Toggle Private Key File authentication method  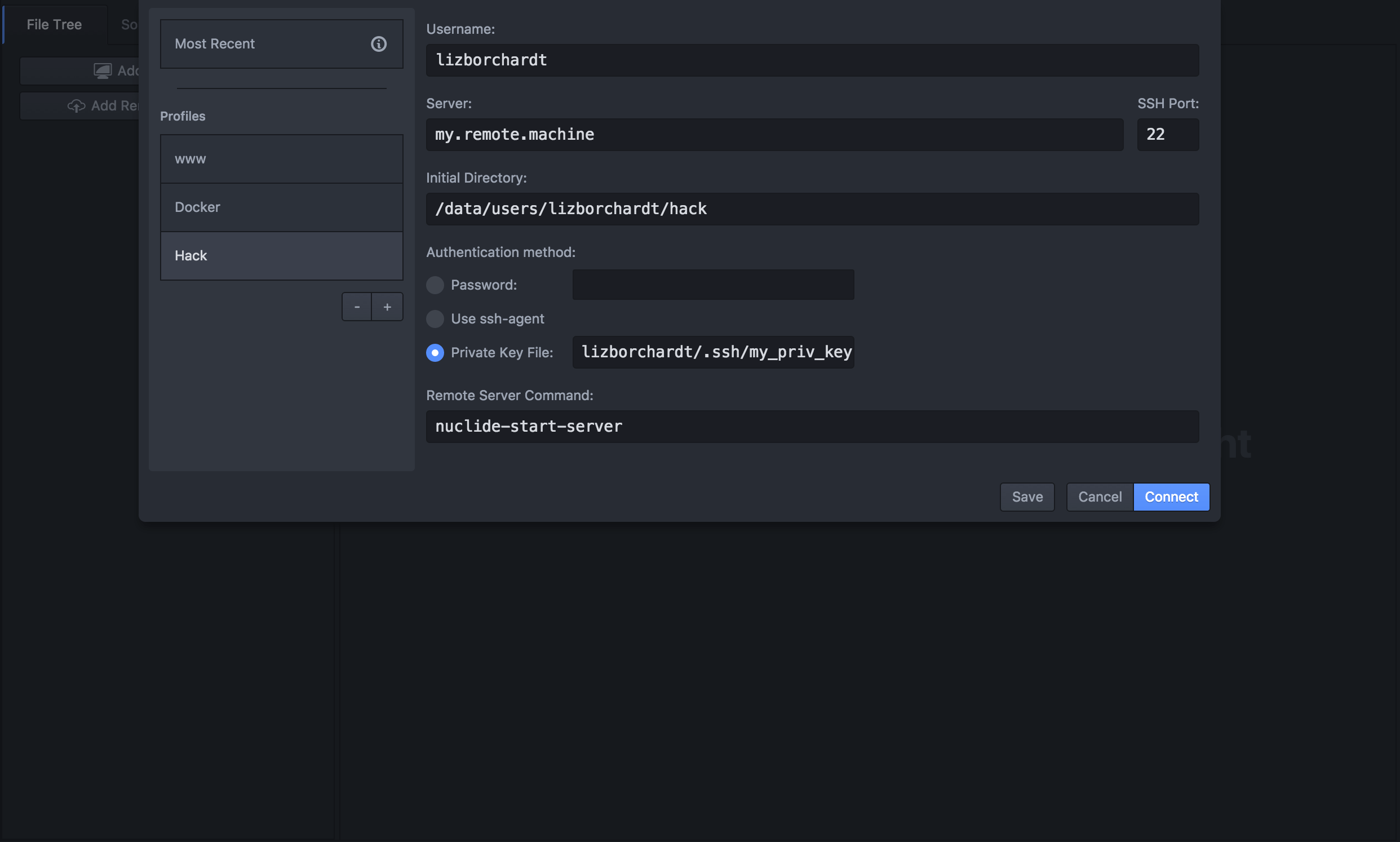(x=434, y=351)
